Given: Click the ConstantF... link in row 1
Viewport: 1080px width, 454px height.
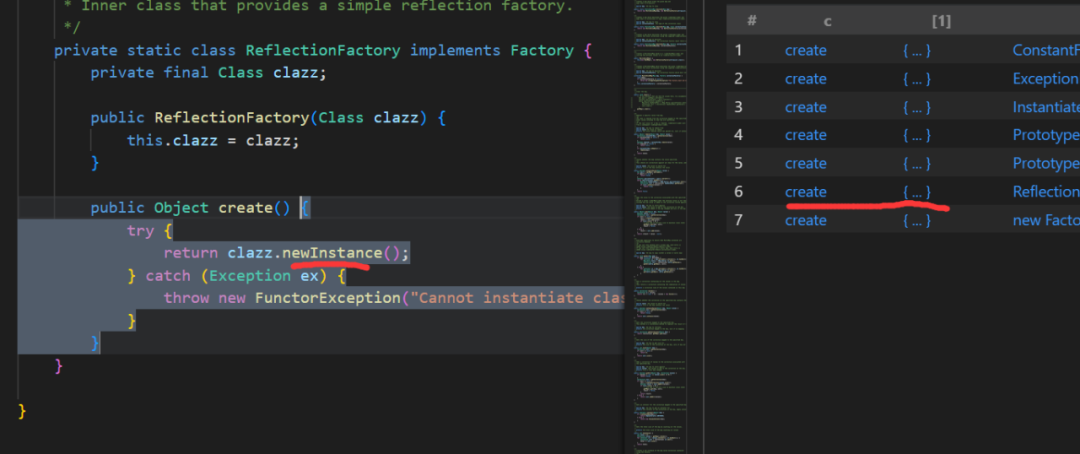Looking at the screenshot, I should point(1046,50).
